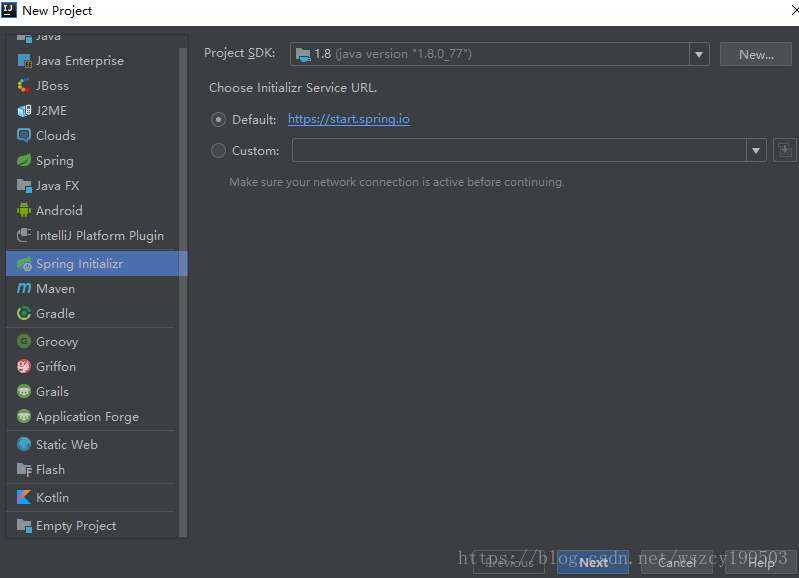Choose Groovy project type

coord(93,341)
